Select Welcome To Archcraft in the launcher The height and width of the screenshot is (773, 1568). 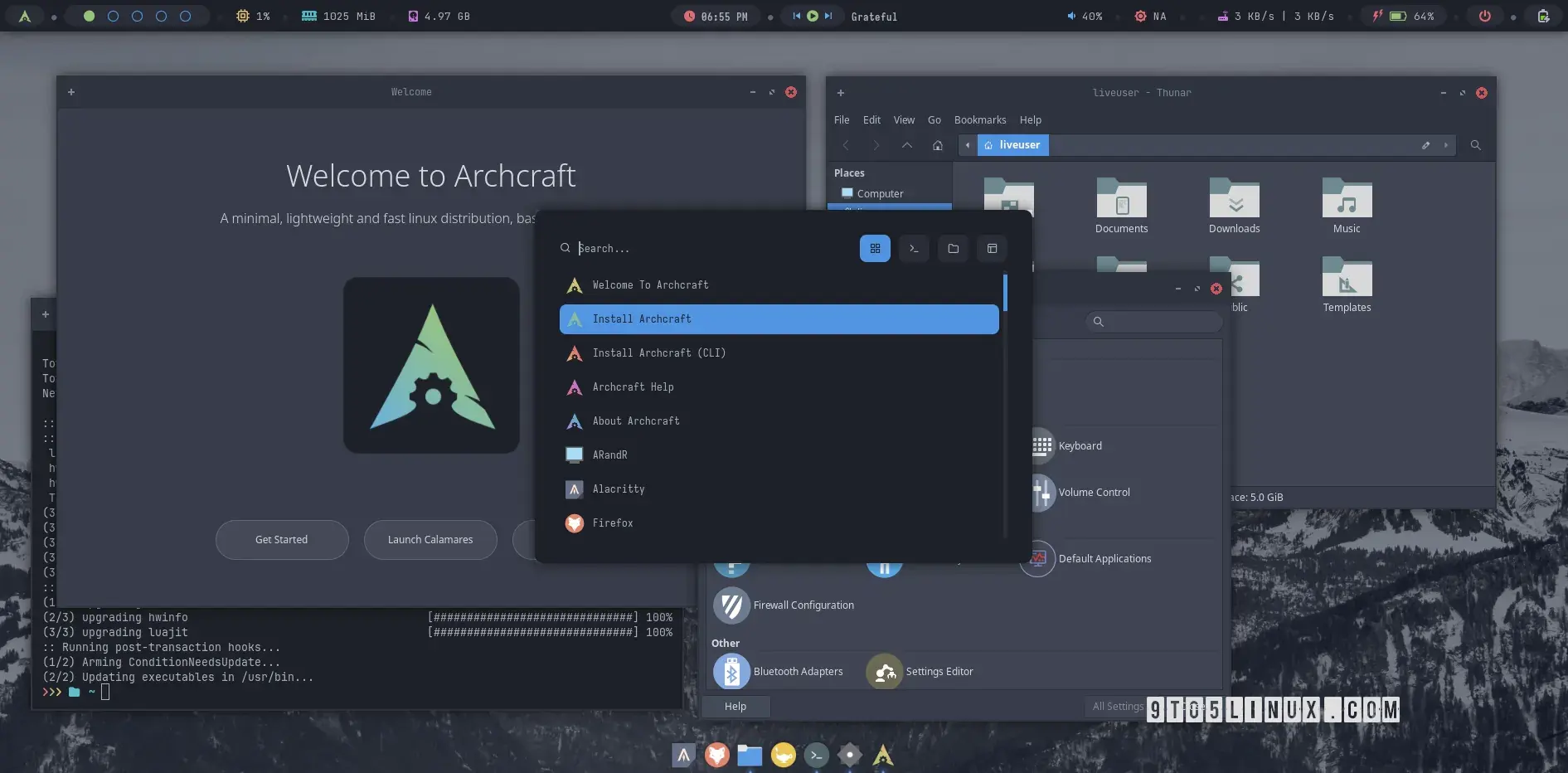779,285
